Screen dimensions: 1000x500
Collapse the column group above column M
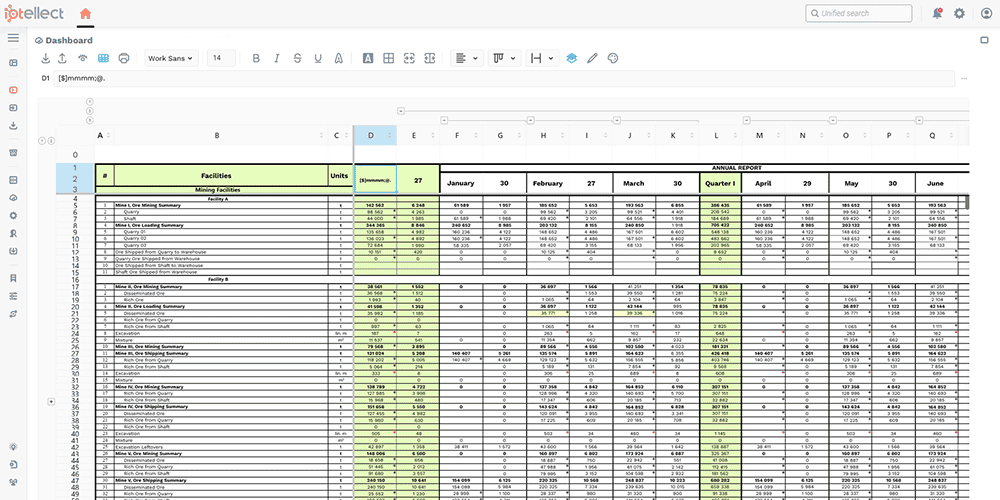click(x=745, y=119)
